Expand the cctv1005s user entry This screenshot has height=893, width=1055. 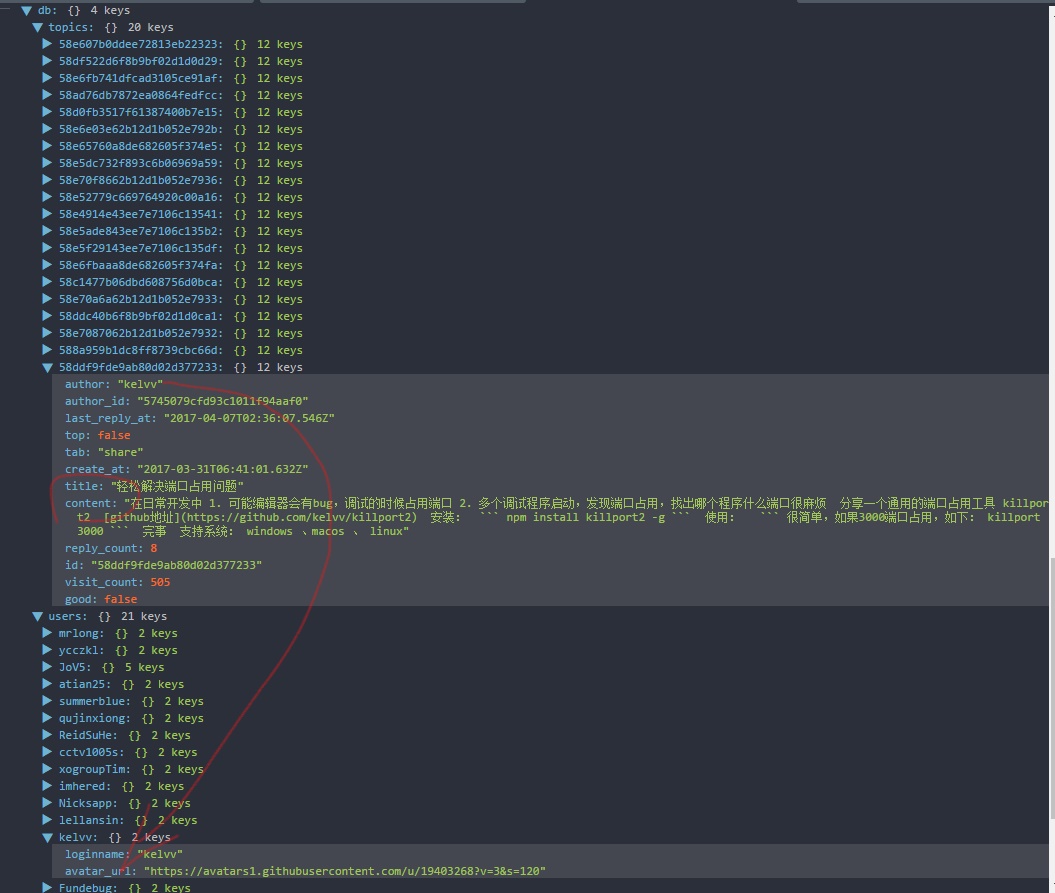pyautogui.click(x=47, y=752)
